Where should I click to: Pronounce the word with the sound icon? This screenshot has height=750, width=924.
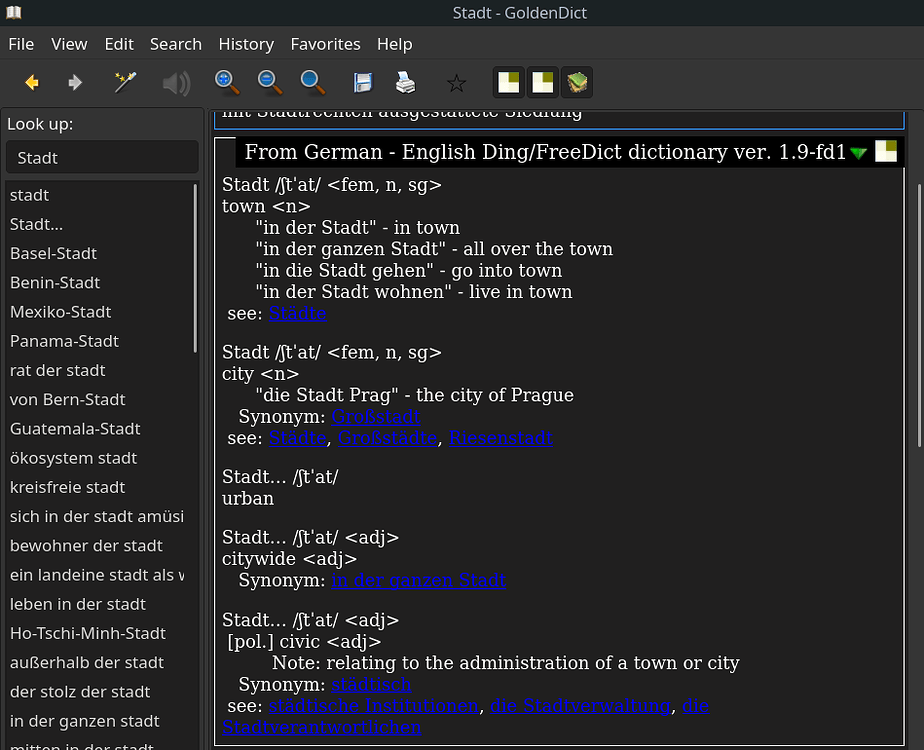176,83
